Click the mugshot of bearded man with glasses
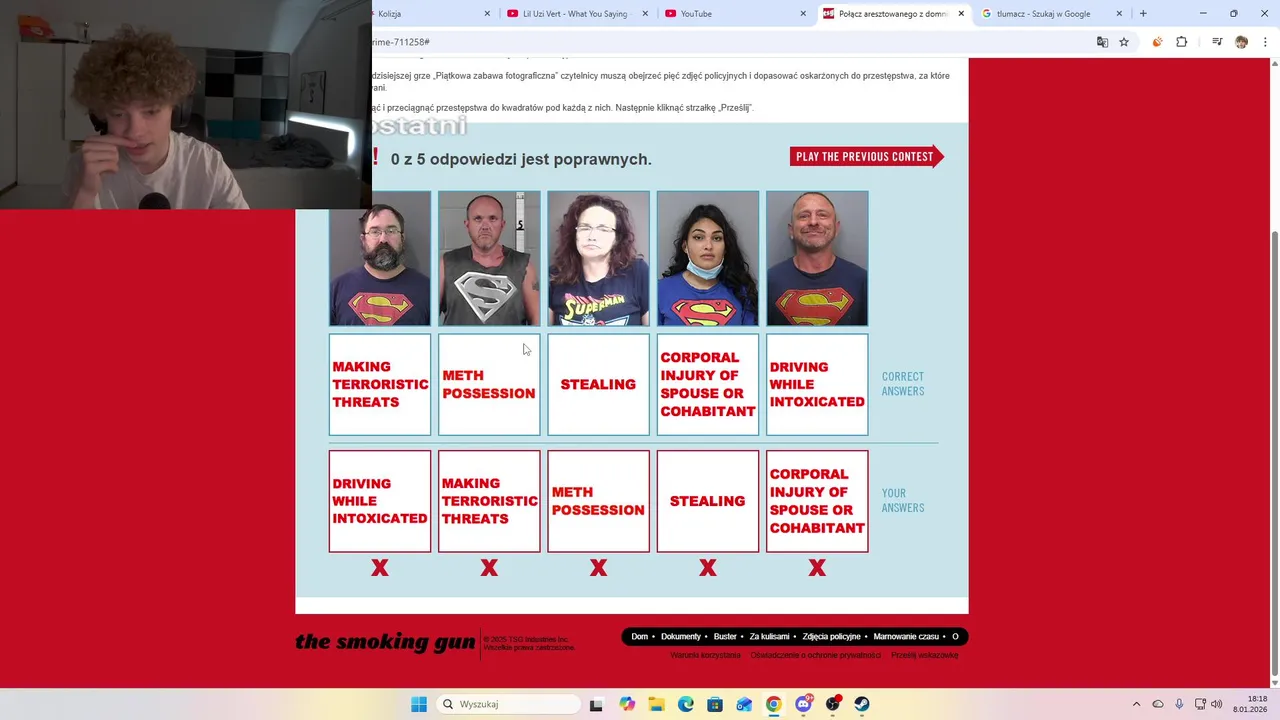The image size is (1280, 720). tap(380, 258)
